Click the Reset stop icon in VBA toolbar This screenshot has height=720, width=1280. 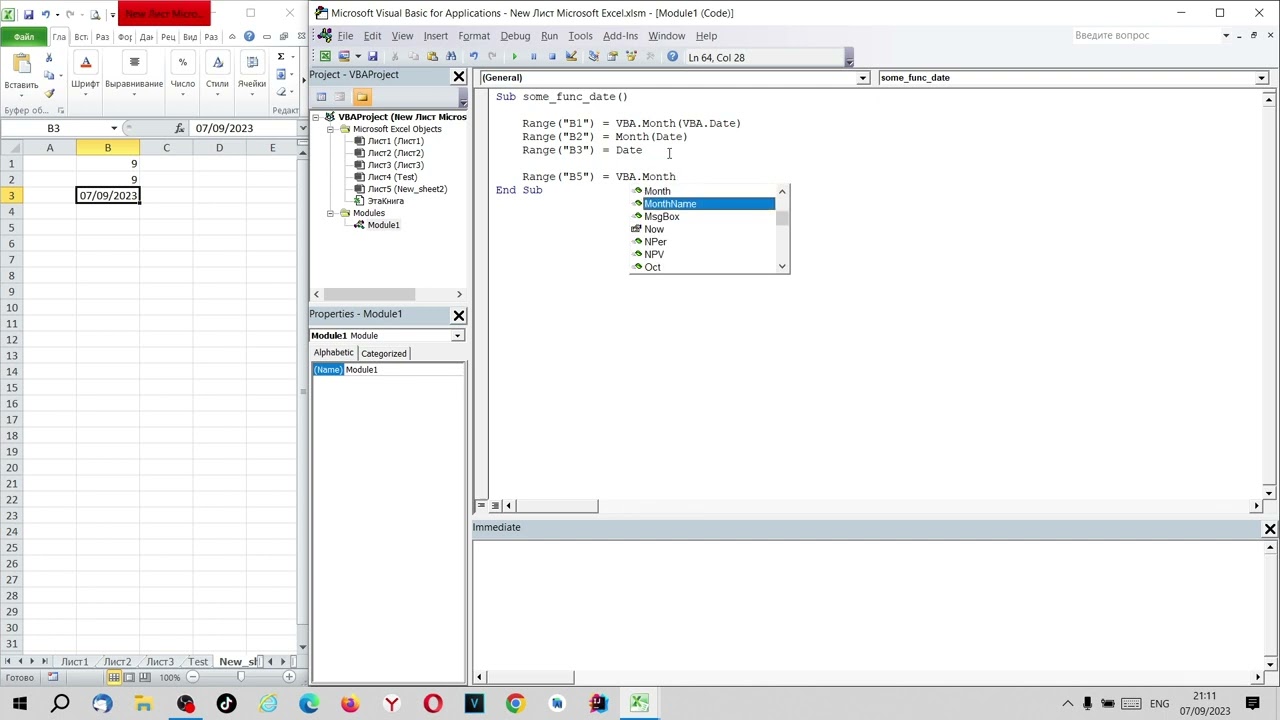552,57
